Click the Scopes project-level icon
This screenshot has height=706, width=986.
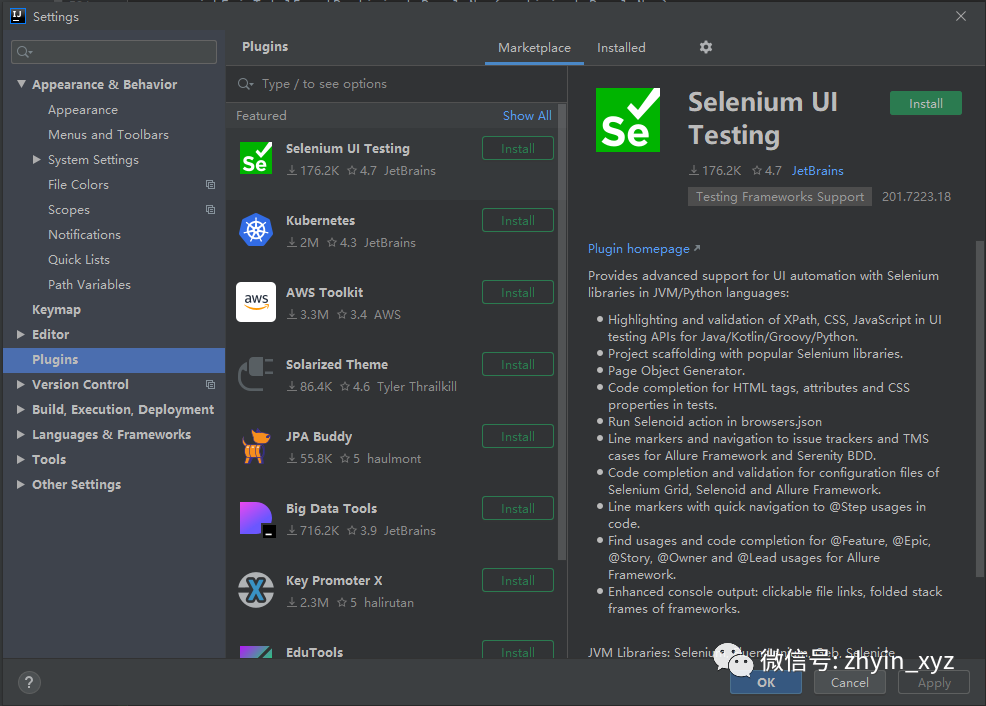pos(211,209)
